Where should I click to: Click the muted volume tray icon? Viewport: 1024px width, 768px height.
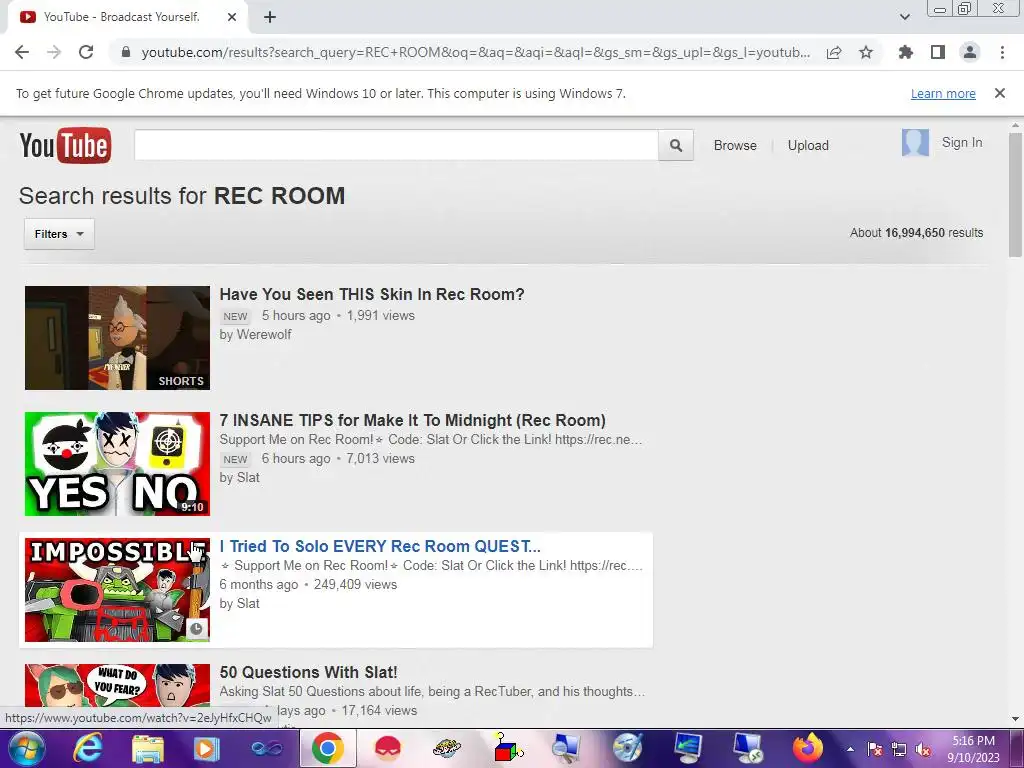point(923,750)
